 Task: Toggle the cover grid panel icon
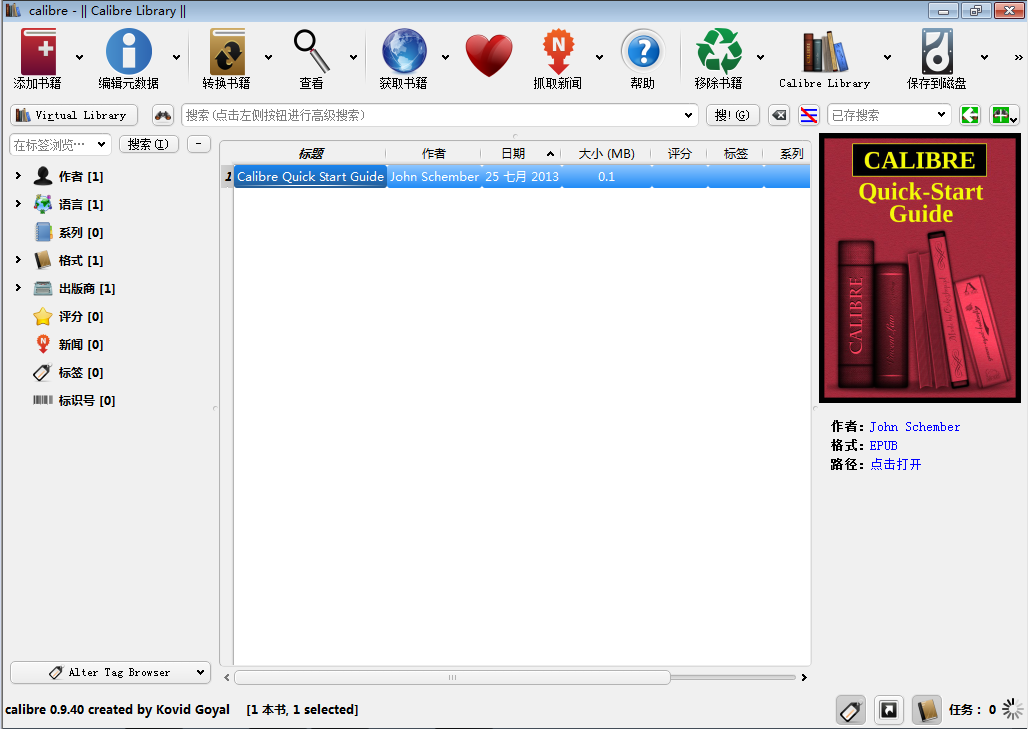pyautogui.click(x=888, y=710)
